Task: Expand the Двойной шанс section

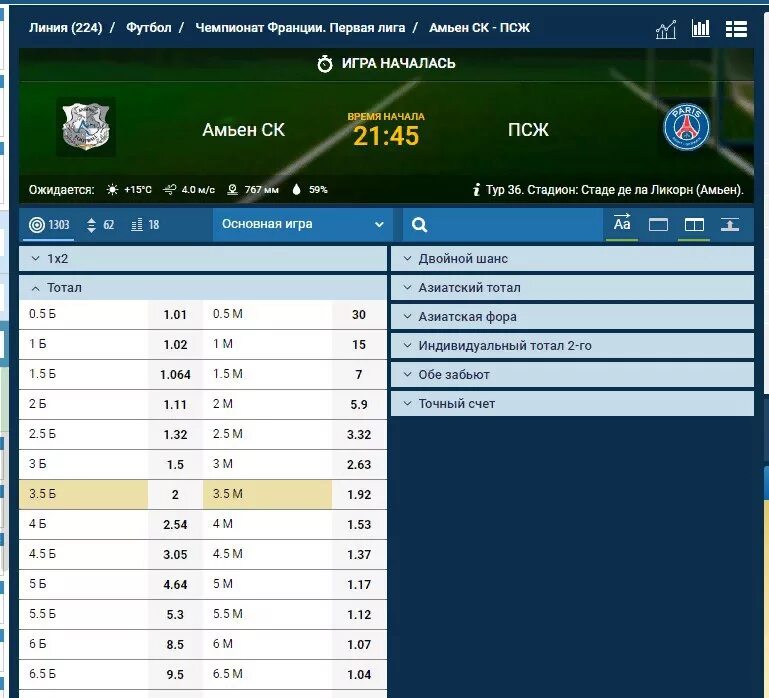Action: (572, 259)
